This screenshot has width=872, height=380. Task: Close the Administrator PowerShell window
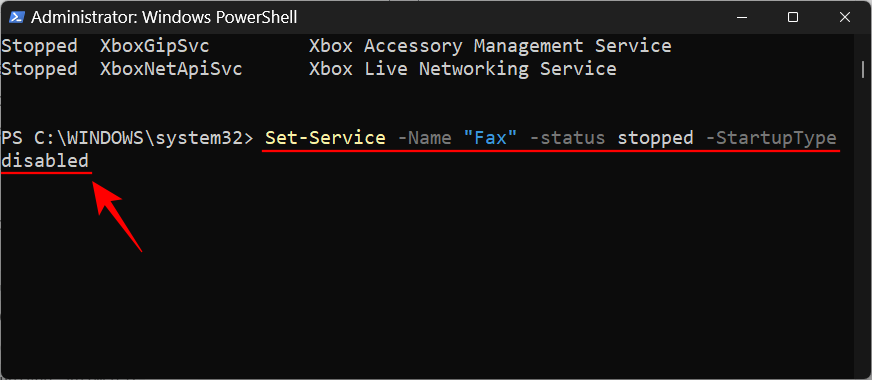[845, 17]
